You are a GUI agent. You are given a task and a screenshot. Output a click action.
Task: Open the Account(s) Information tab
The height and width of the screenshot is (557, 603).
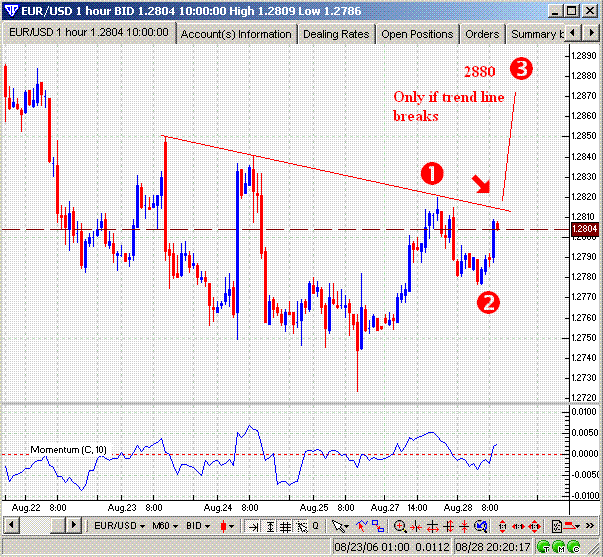[x=236, y=34]
